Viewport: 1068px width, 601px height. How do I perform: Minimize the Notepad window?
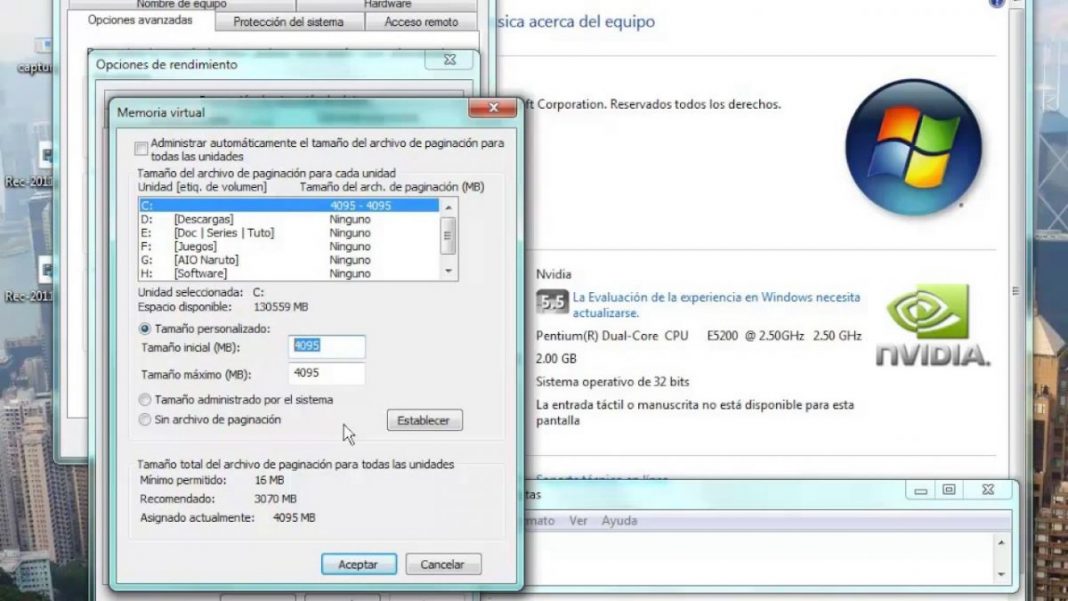[x=919, y=489]
